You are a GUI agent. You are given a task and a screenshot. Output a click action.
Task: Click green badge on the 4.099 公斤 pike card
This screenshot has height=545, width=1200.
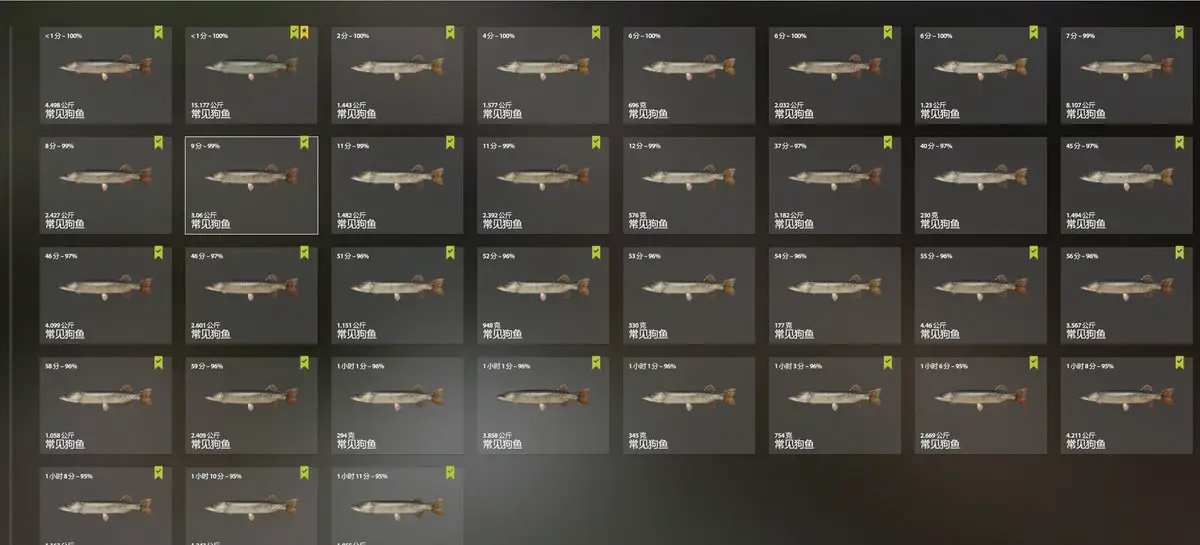pyautogui.click(x=158, y=253)
